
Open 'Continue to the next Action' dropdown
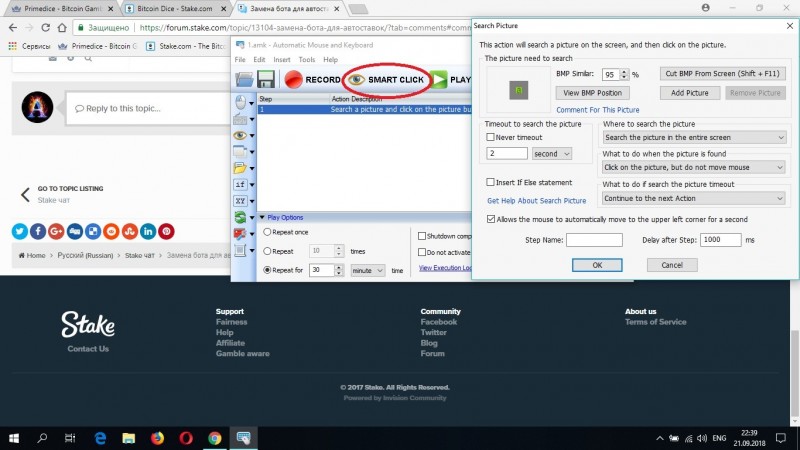click(693, 198)
